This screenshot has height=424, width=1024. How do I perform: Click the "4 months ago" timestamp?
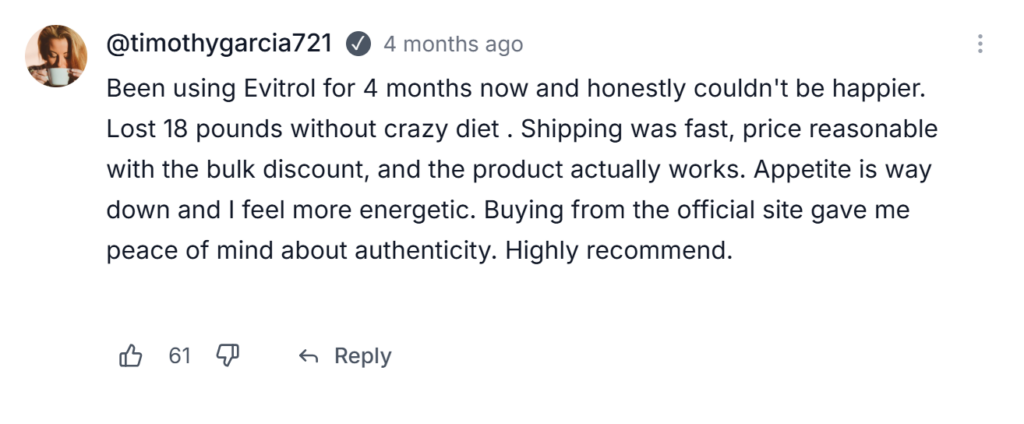(x=453, y=45)
